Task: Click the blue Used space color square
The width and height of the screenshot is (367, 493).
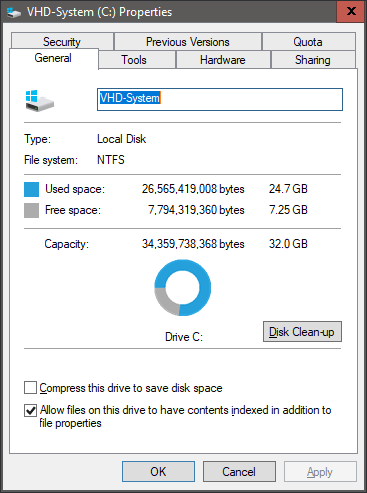Action: [31, 189]
